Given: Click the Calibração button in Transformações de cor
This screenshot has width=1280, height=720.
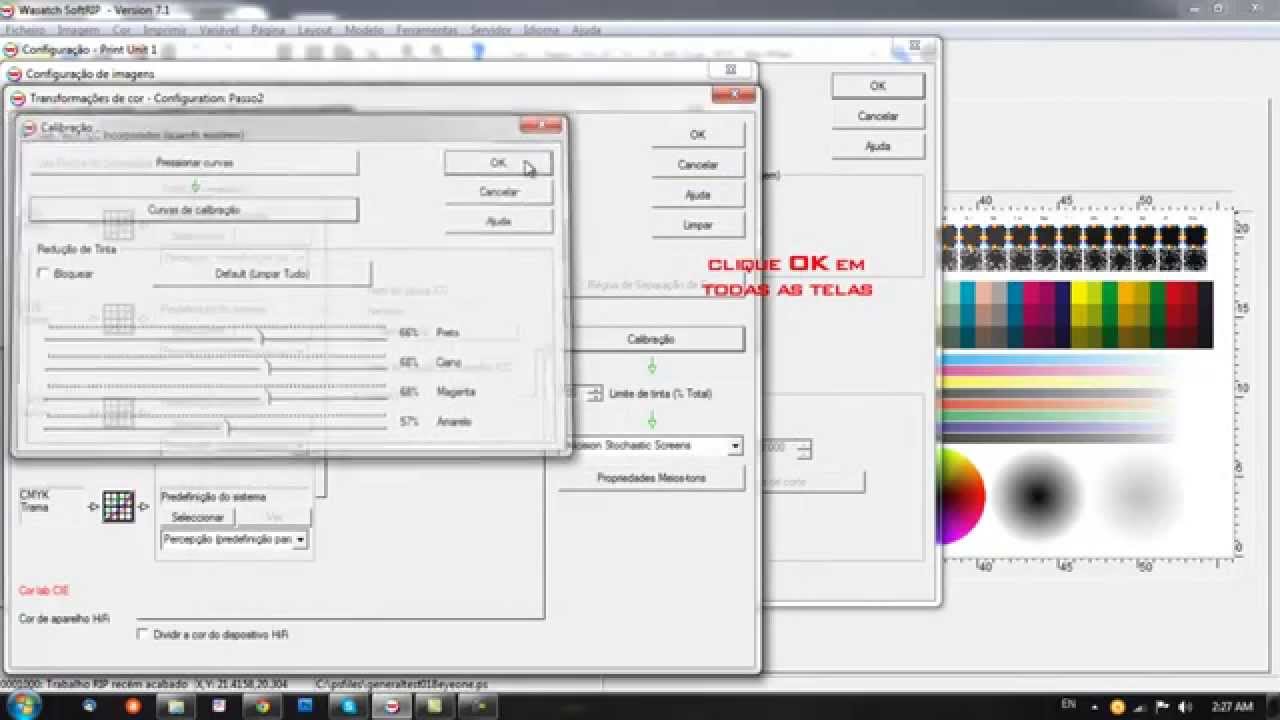Looking at the screenshot, I should (x=651, y=339).
